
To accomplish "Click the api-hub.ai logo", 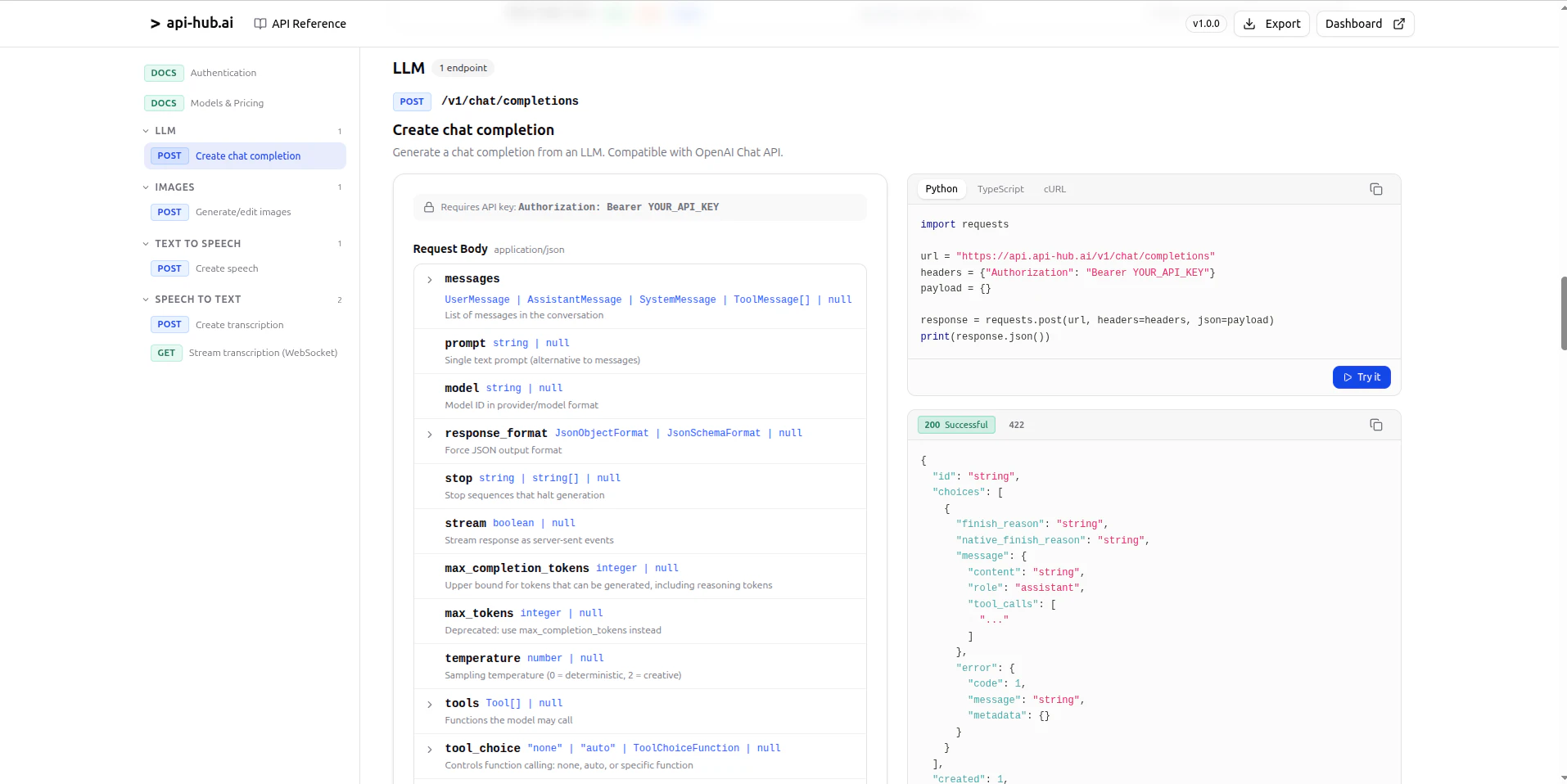I will coord(190,24).
